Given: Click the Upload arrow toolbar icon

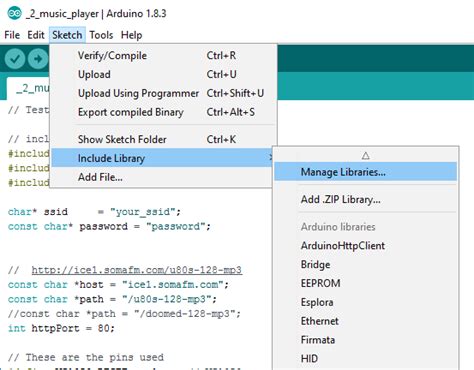Looking at the screenshot, I should tap(38, 59).
